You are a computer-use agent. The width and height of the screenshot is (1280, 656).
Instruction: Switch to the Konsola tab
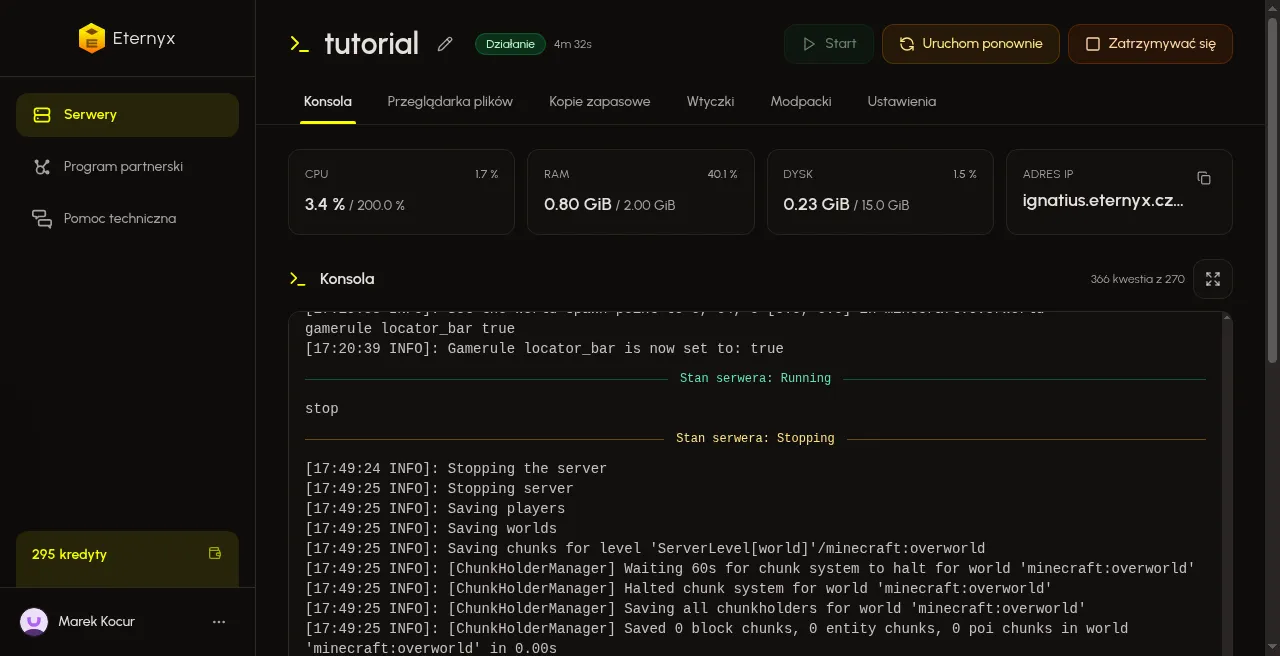(x=328, y=102)
